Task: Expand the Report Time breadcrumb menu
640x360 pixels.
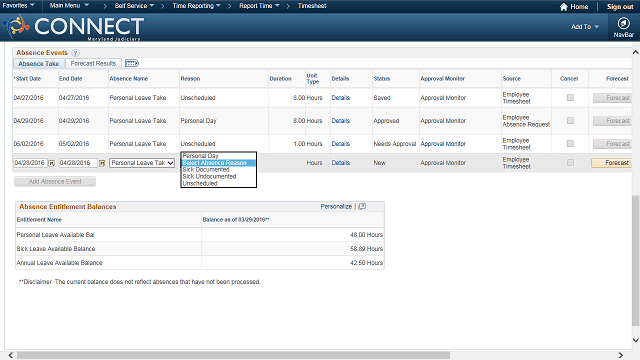Action: pyautogui.click(x=259, y=6)
